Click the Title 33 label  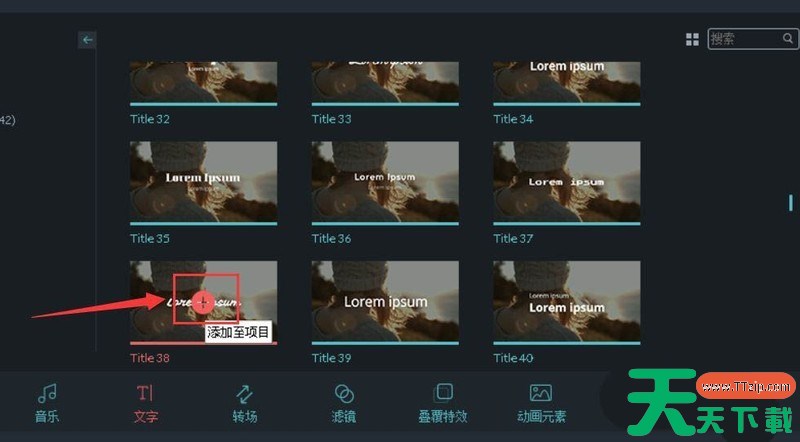tap(331, 119)
